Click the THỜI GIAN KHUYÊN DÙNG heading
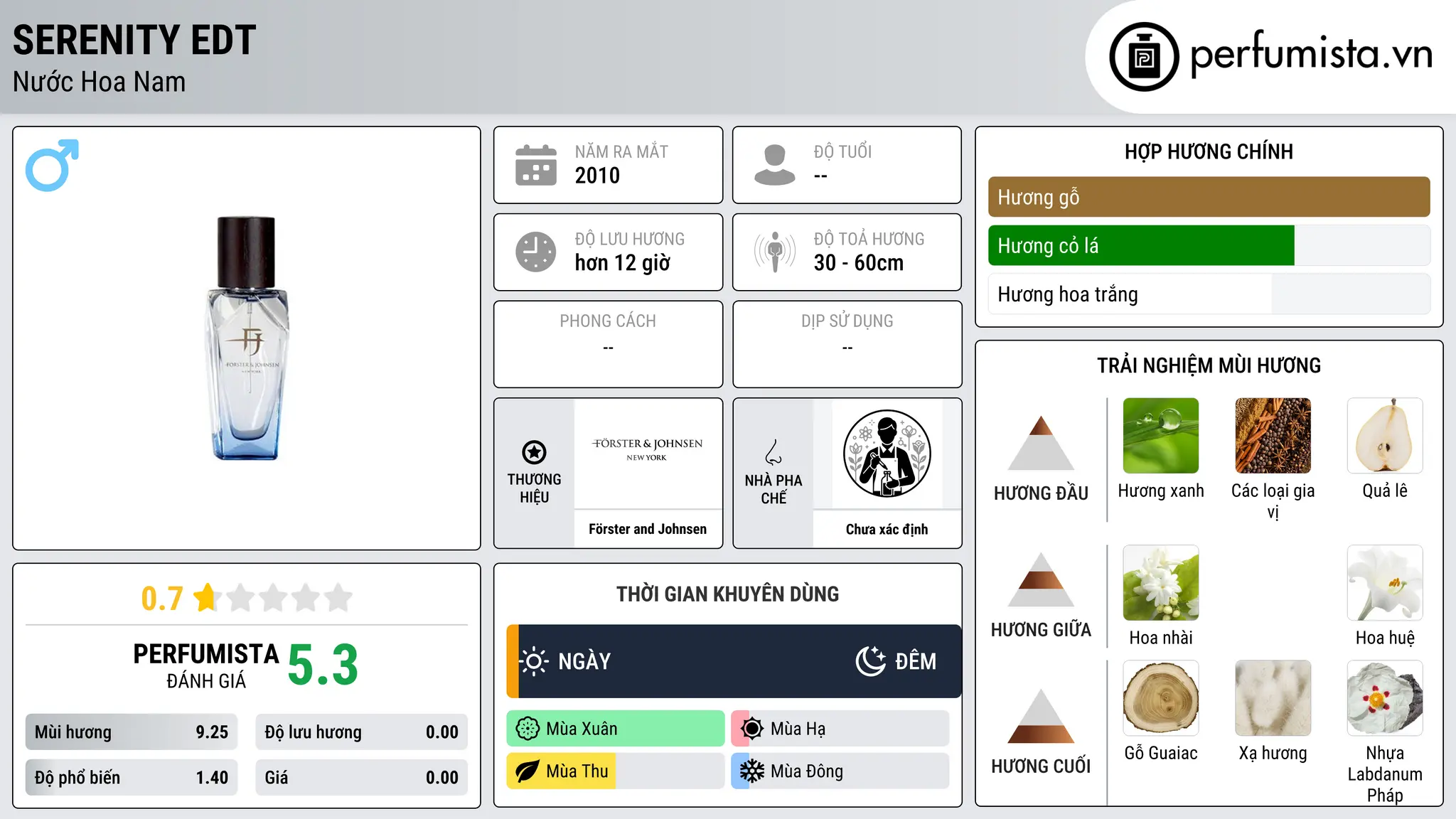Viewport: 1456px width, 819px height. 727,594
